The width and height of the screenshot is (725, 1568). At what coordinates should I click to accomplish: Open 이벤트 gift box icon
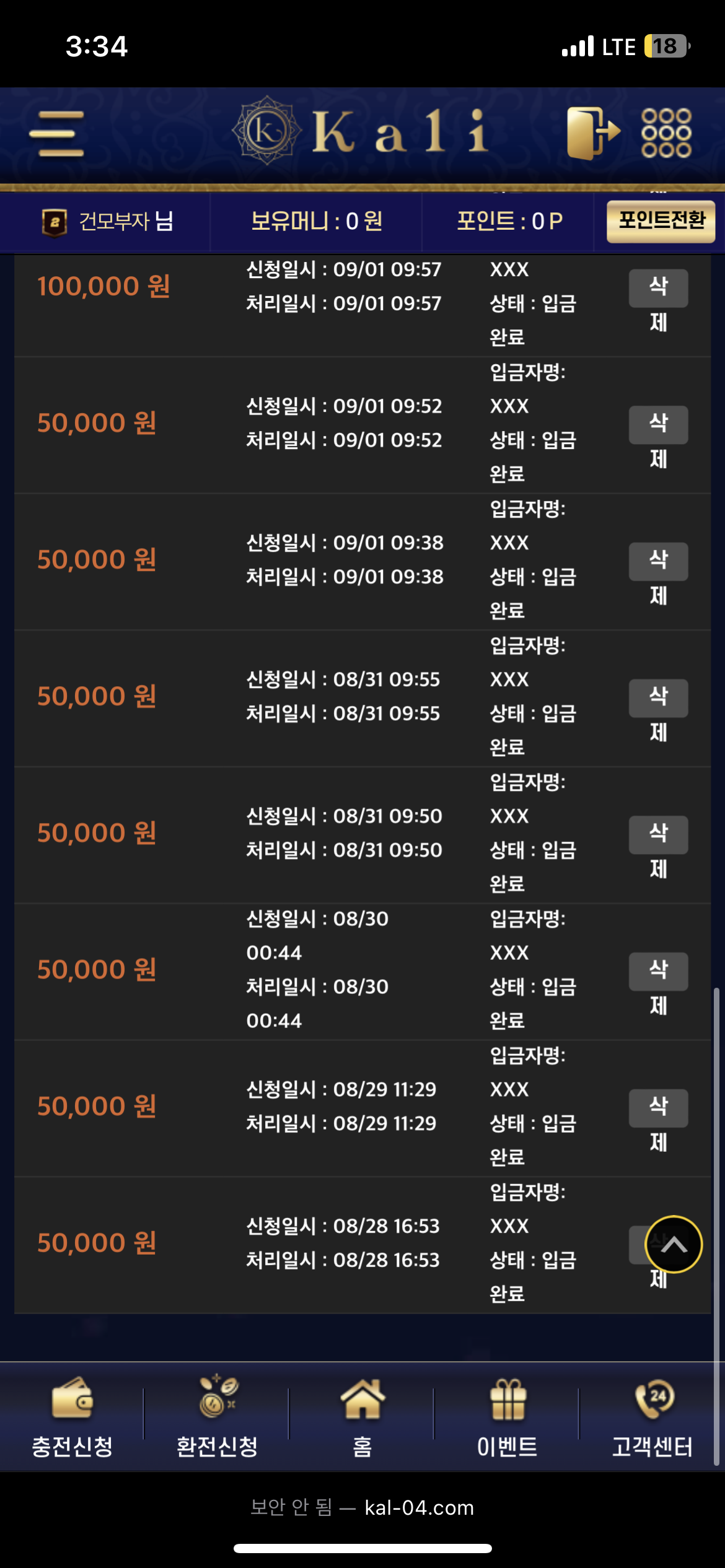coord(507,1399)
